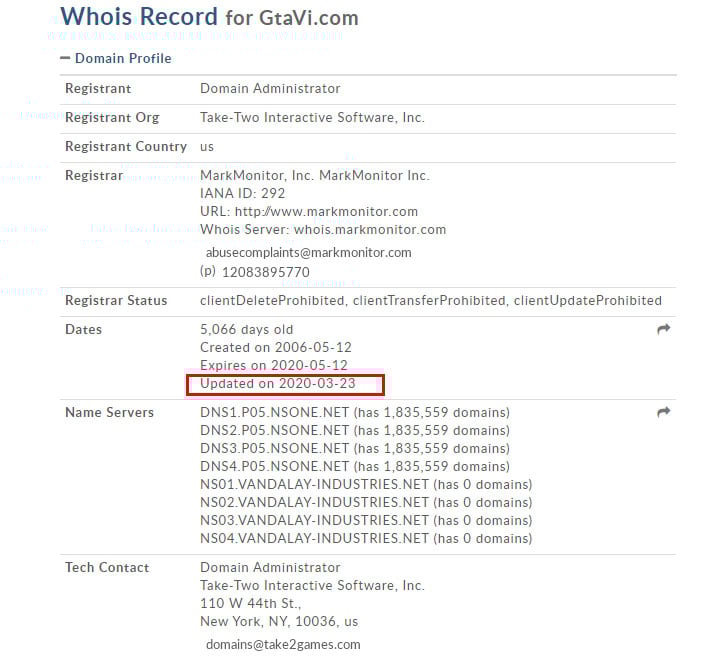The height and width of the screenshot is (656, 708).
Task: Select the 'IANA ID: 292' line
Action: [242, 193]
